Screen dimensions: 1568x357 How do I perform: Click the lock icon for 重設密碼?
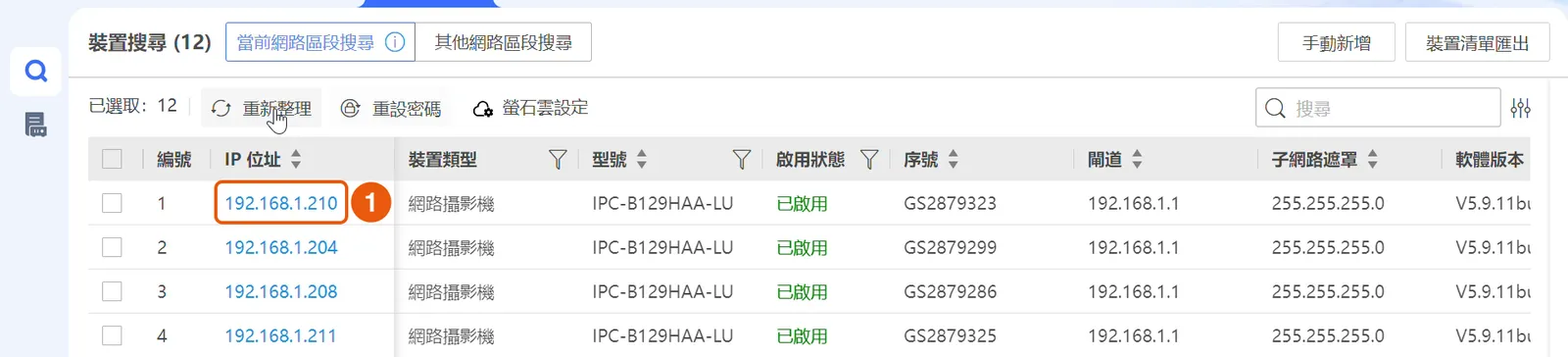[350, 109]
